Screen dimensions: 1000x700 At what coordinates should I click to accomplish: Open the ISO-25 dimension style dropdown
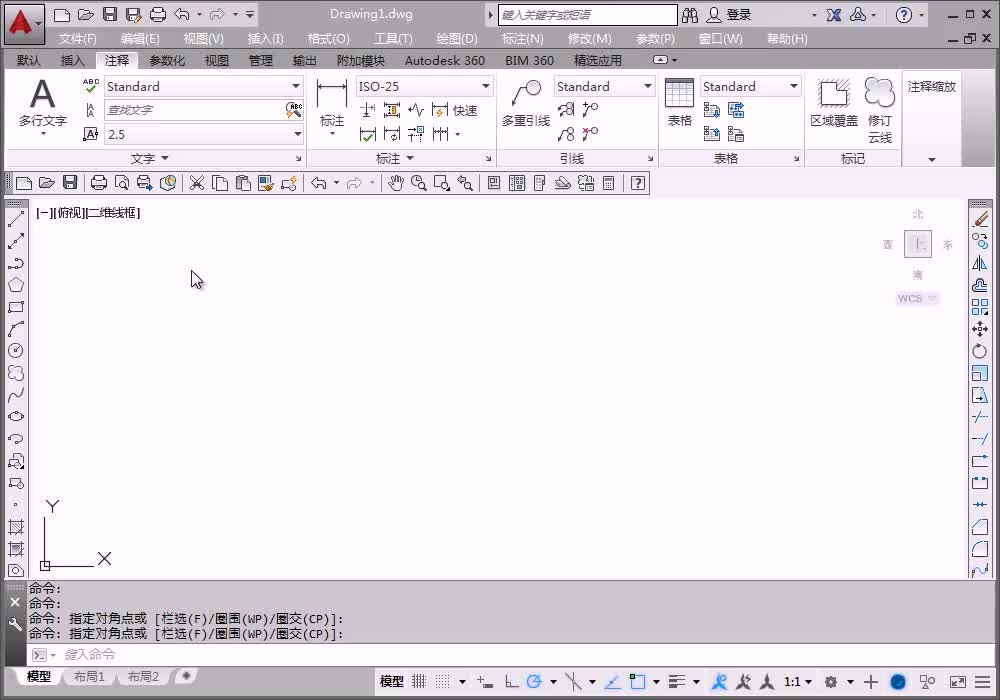point(486,86)
